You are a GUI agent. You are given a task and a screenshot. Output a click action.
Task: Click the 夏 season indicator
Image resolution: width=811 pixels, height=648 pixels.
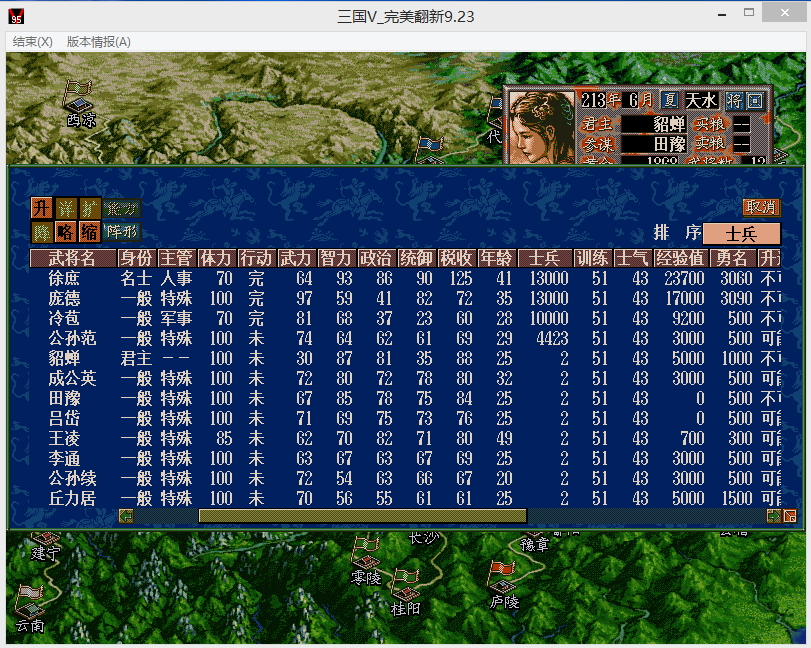(670, 100)
